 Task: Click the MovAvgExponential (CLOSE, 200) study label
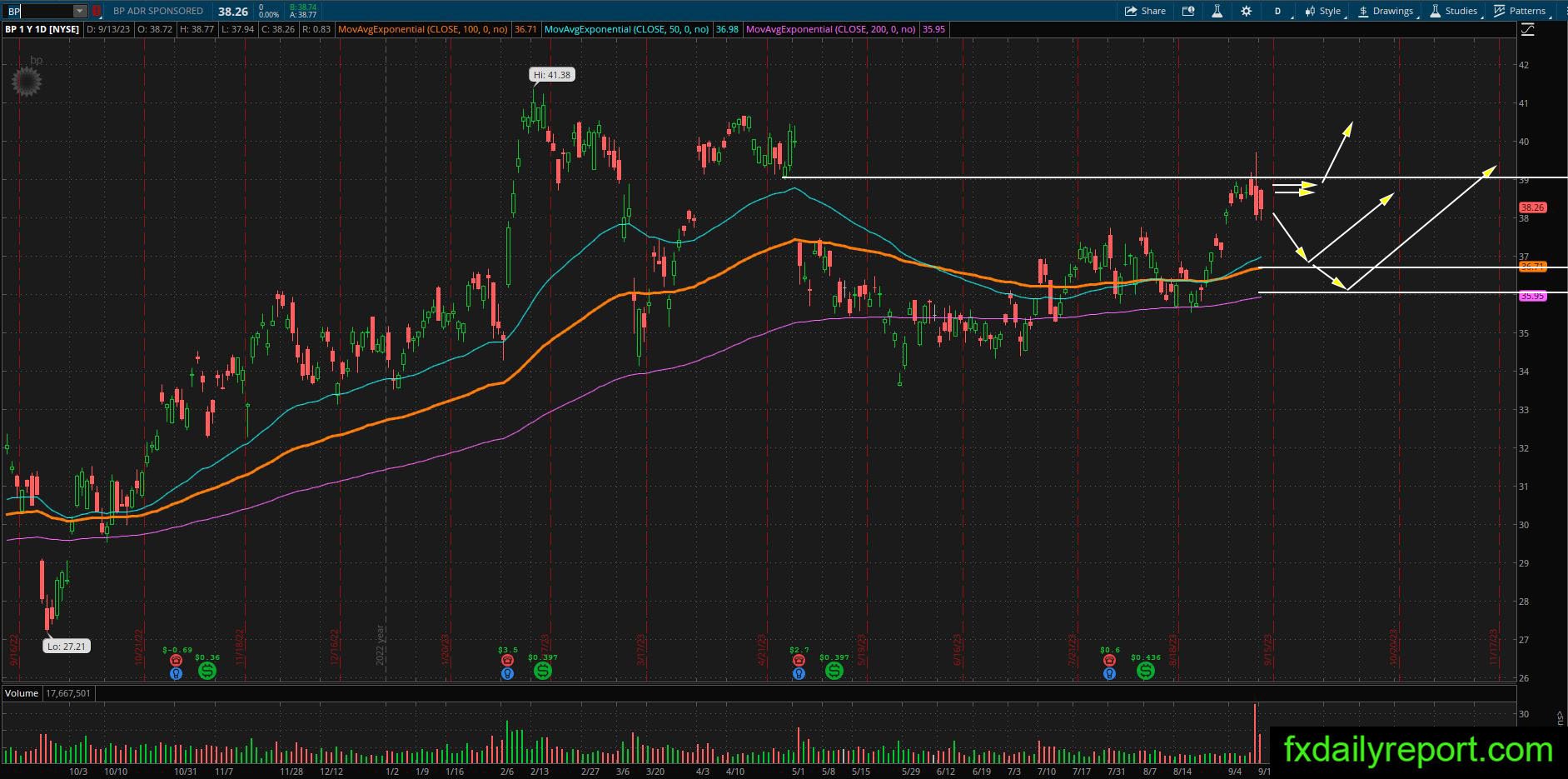[x=831, y=29]
